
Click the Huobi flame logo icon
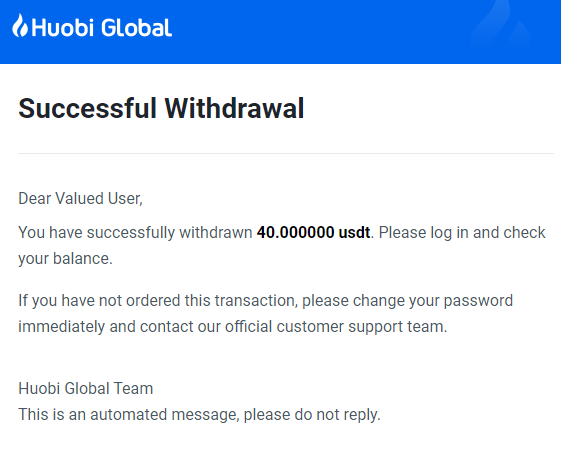click(x=20, y=25)
